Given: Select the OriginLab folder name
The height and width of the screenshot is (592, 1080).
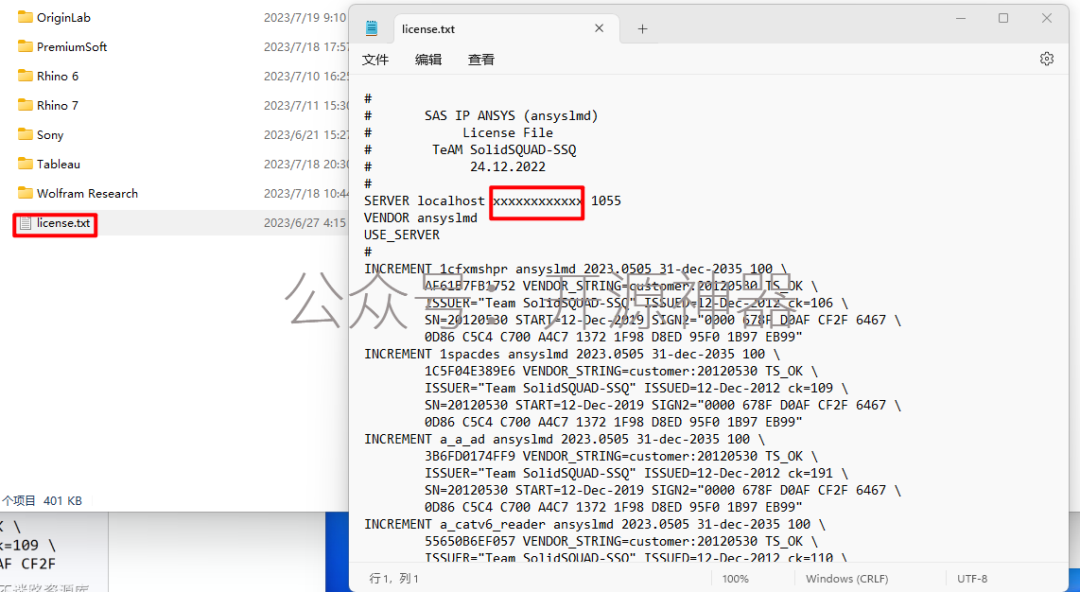Looking at the screenshot, I should click(x=63, y=17).
